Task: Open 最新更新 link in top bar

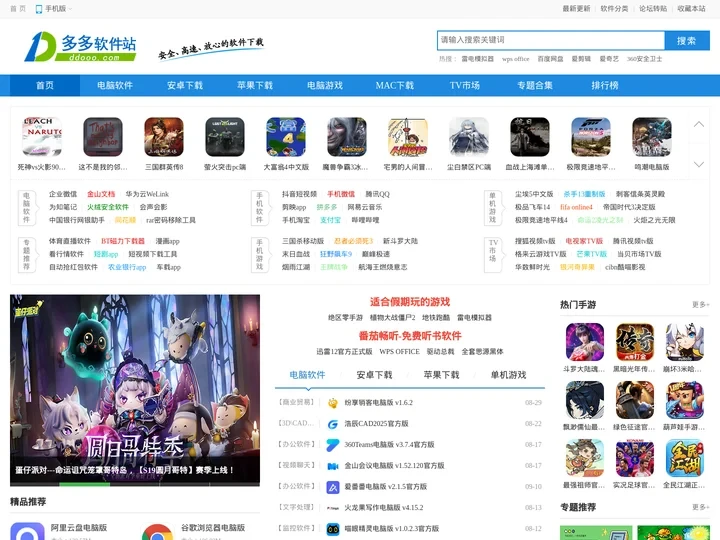Action: click(577, 9)
